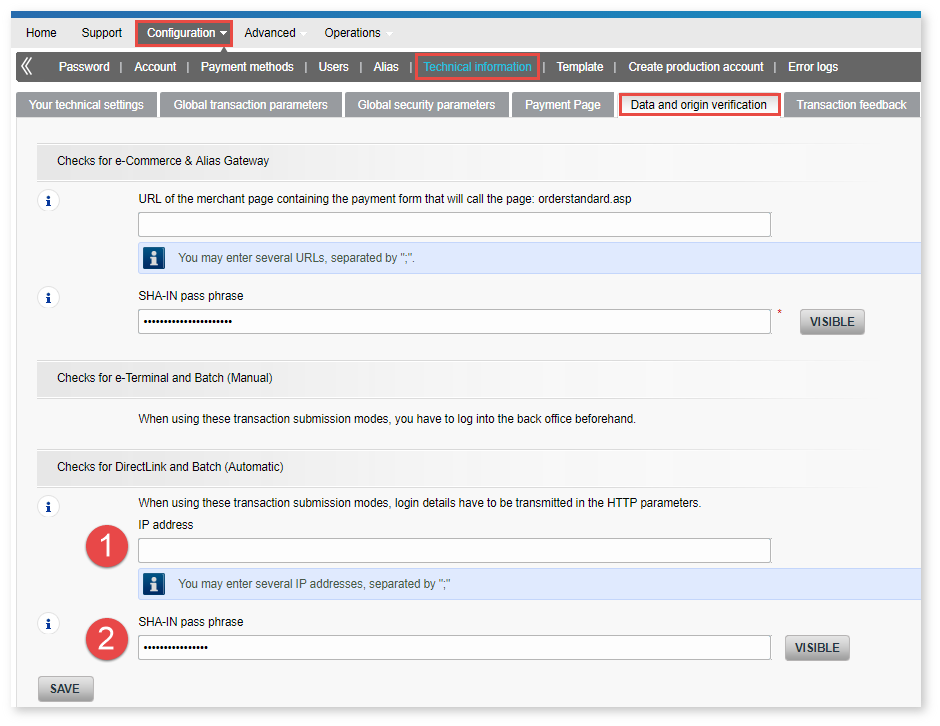Select Technical information submenu item
The height and width of the screenshot is (726, 940).
(478, 67)
